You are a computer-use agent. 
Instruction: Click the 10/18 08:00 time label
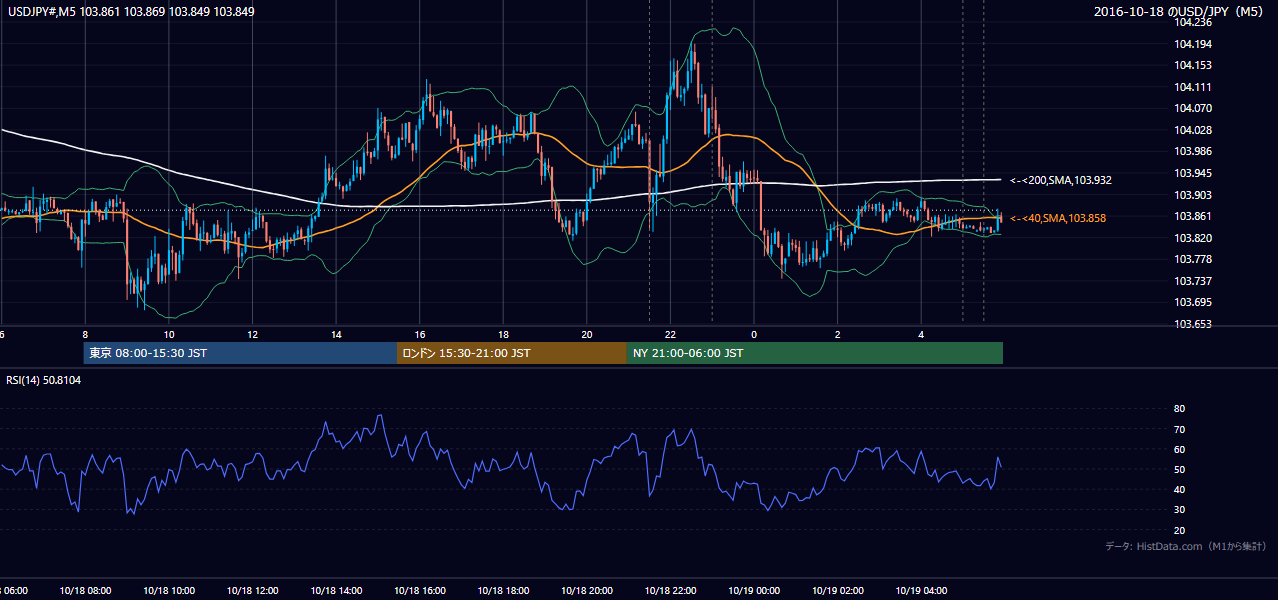[x=85, y=591]
